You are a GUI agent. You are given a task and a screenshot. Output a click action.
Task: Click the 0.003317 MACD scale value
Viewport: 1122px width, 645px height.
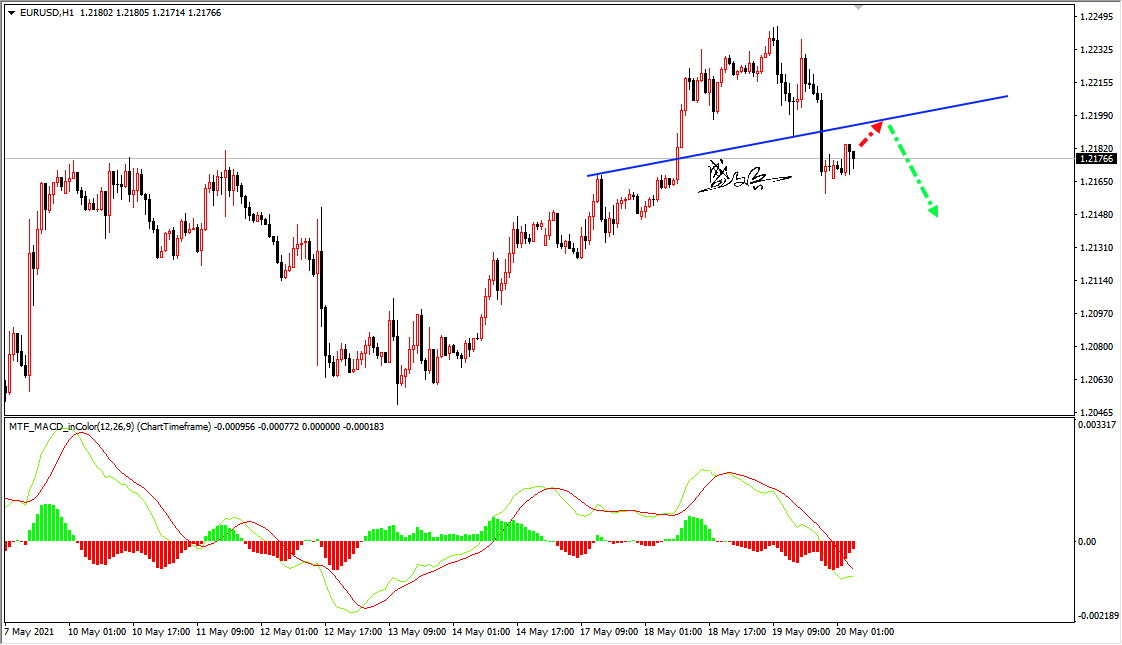[x=1097, y=425]
